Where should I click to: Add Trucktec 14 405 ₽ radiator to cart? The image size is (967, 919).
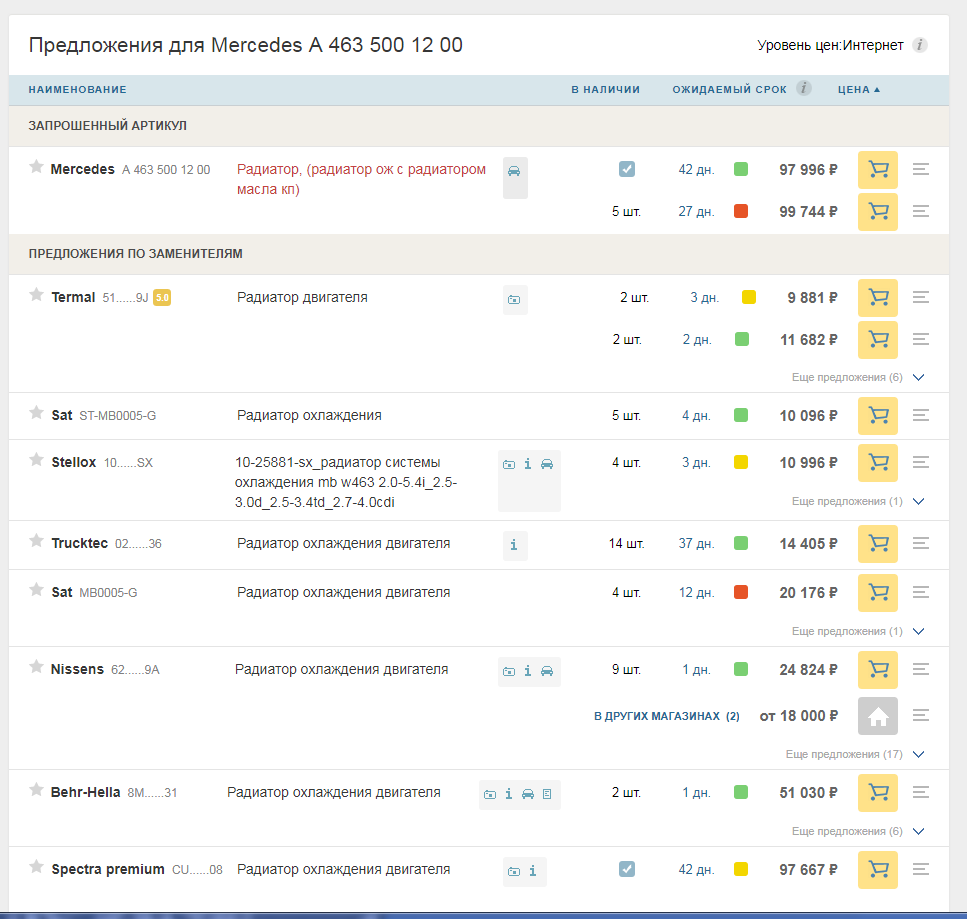tap(878, 544)
